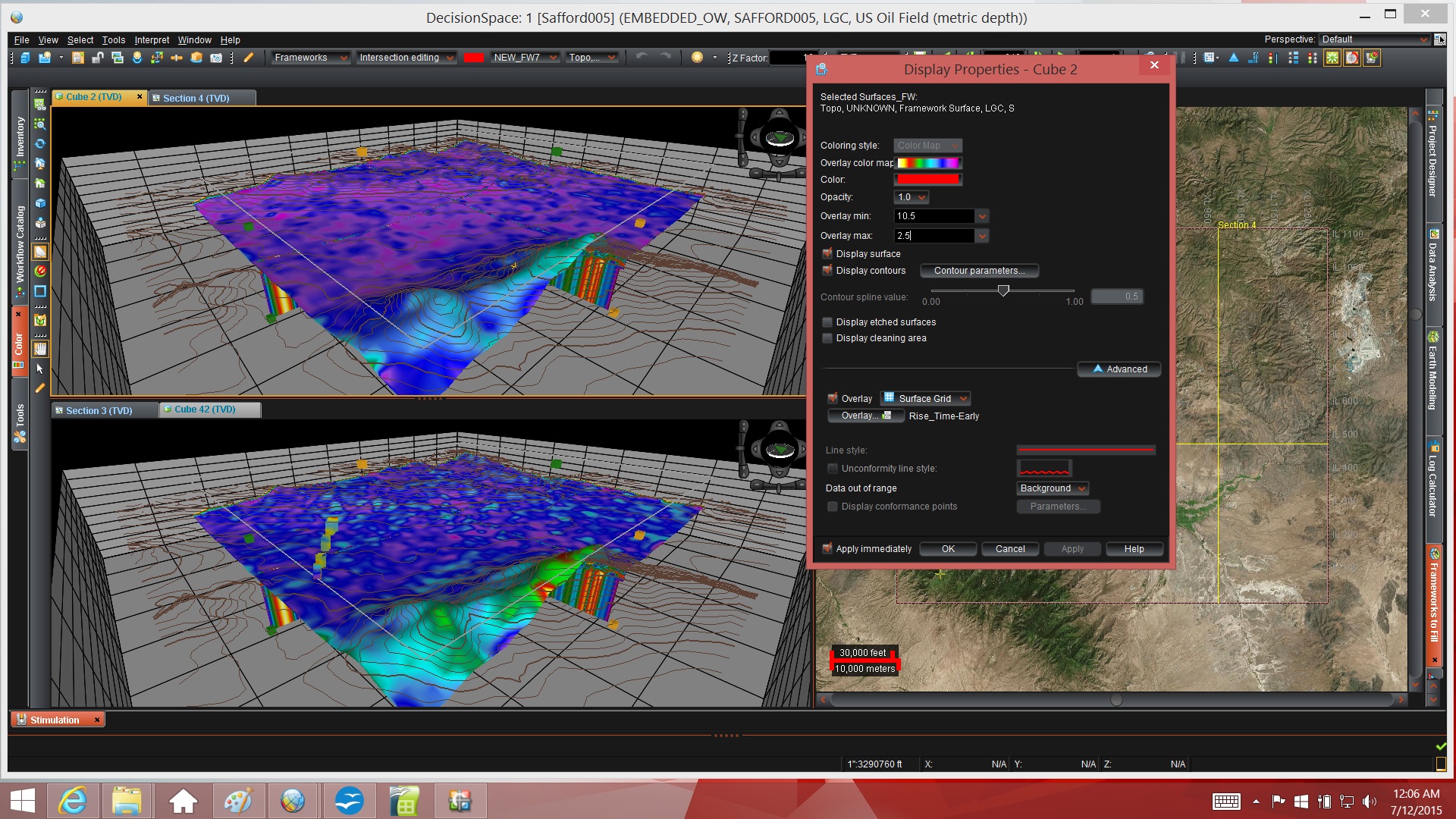Open the Opacity 1.0 dropdown
1456x819 pixels.
pos(912,197)
